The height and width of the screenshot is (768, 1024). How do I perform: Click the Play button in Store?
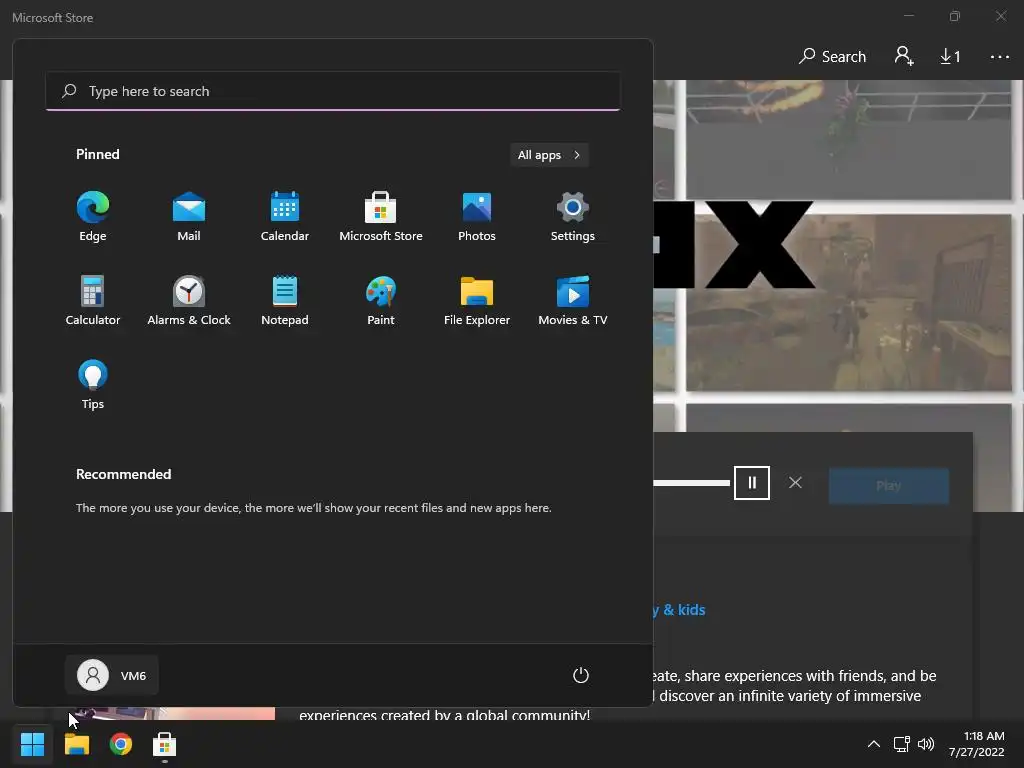[x=888, y=485]
